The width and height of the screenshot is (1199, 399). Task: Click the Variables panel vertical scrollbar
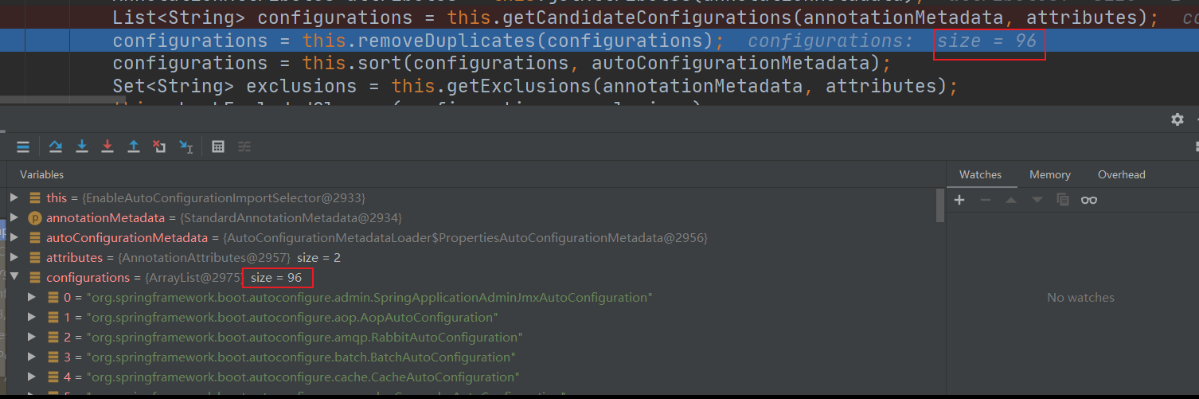pos(940,206)
